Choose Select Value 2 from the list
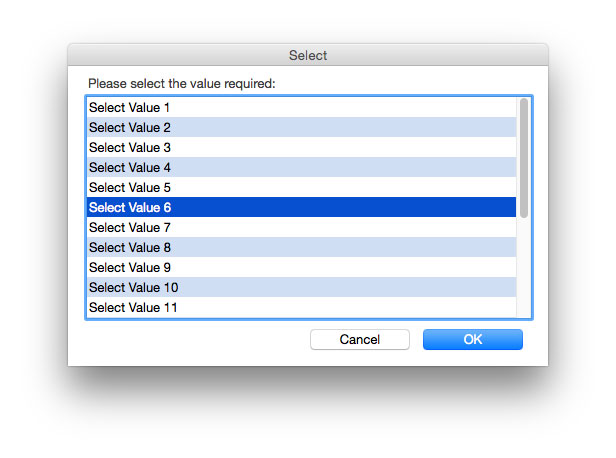Screen dimensions: 616x458 301,127
